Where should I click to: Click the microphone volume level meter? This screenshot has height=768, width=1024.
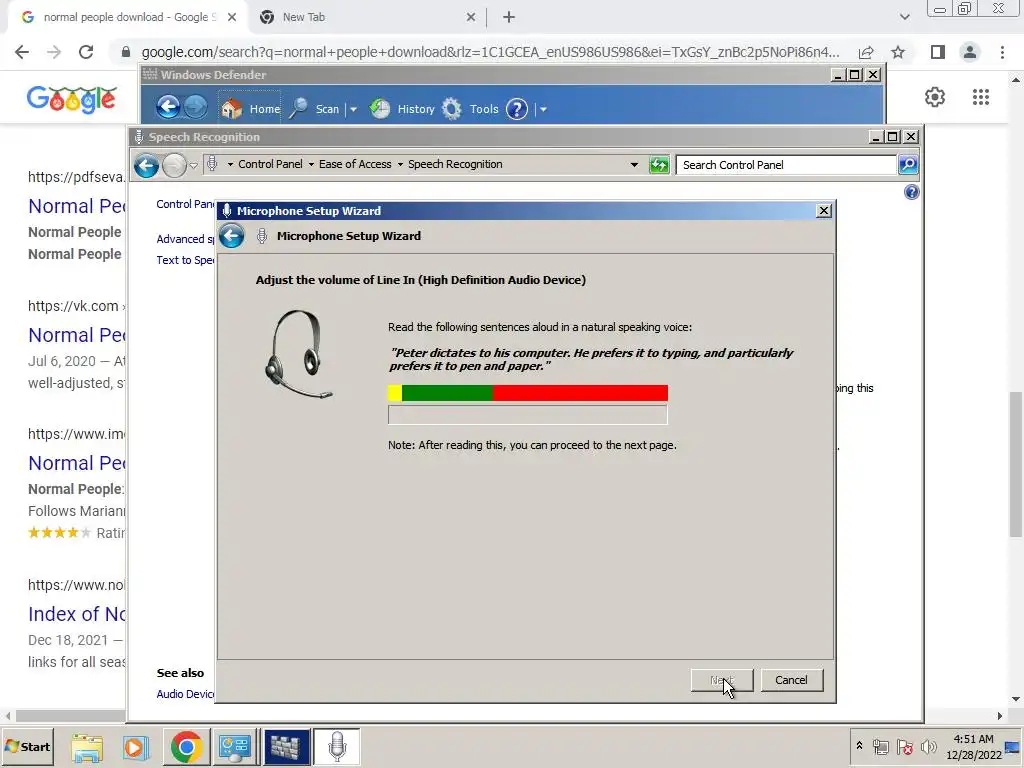(x=528, y=392)
